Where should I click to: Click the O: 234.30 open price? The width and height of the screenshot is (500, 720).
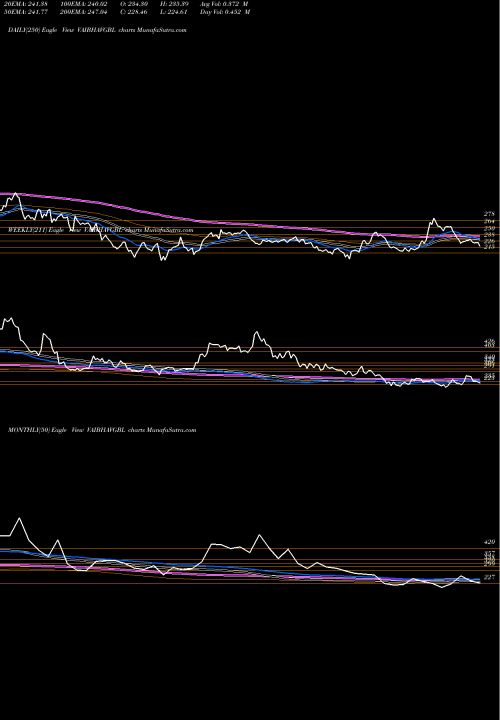coord(135,4)
